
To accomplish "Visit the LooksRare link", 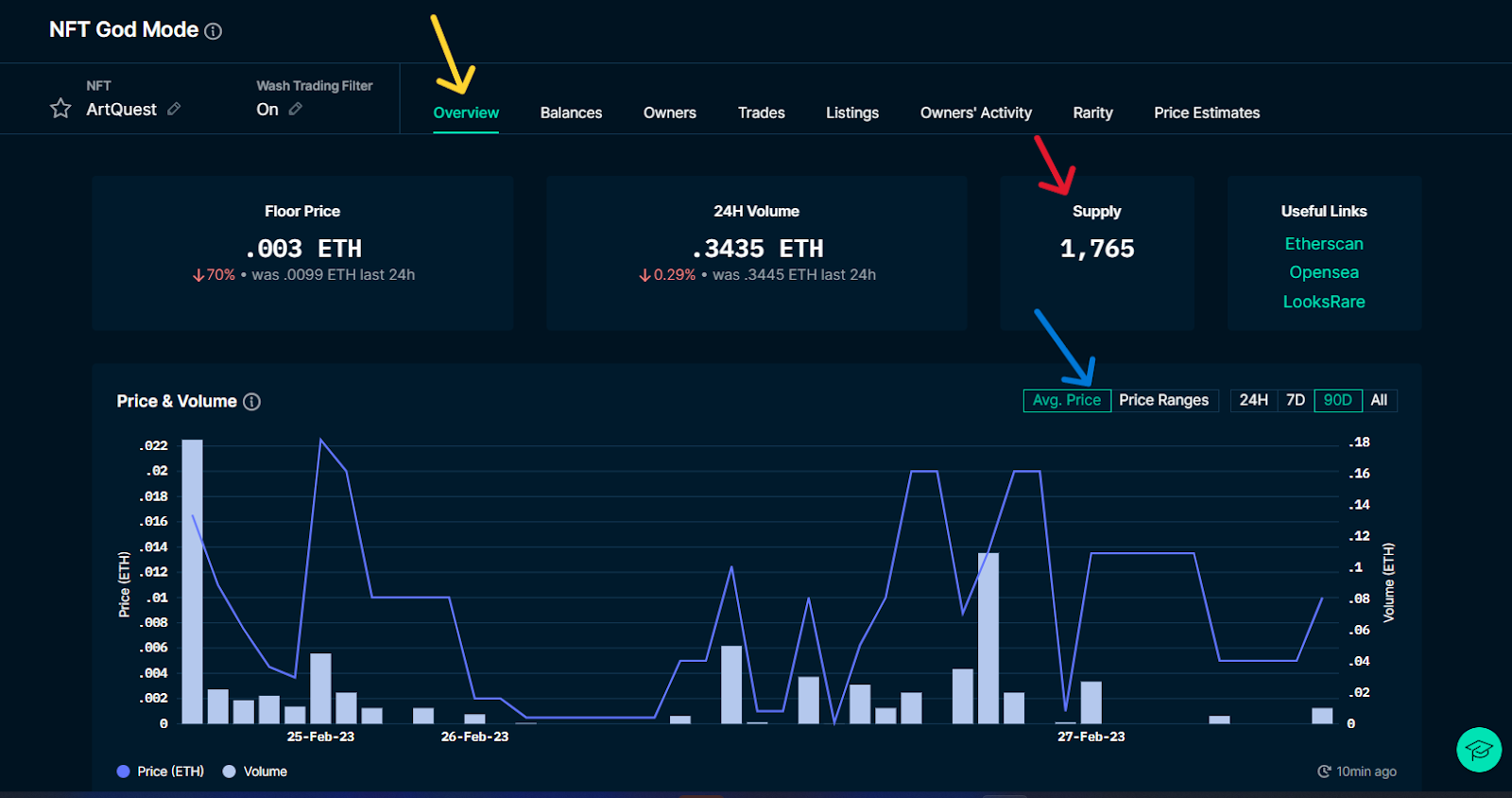I will [x=1323, y=302].
